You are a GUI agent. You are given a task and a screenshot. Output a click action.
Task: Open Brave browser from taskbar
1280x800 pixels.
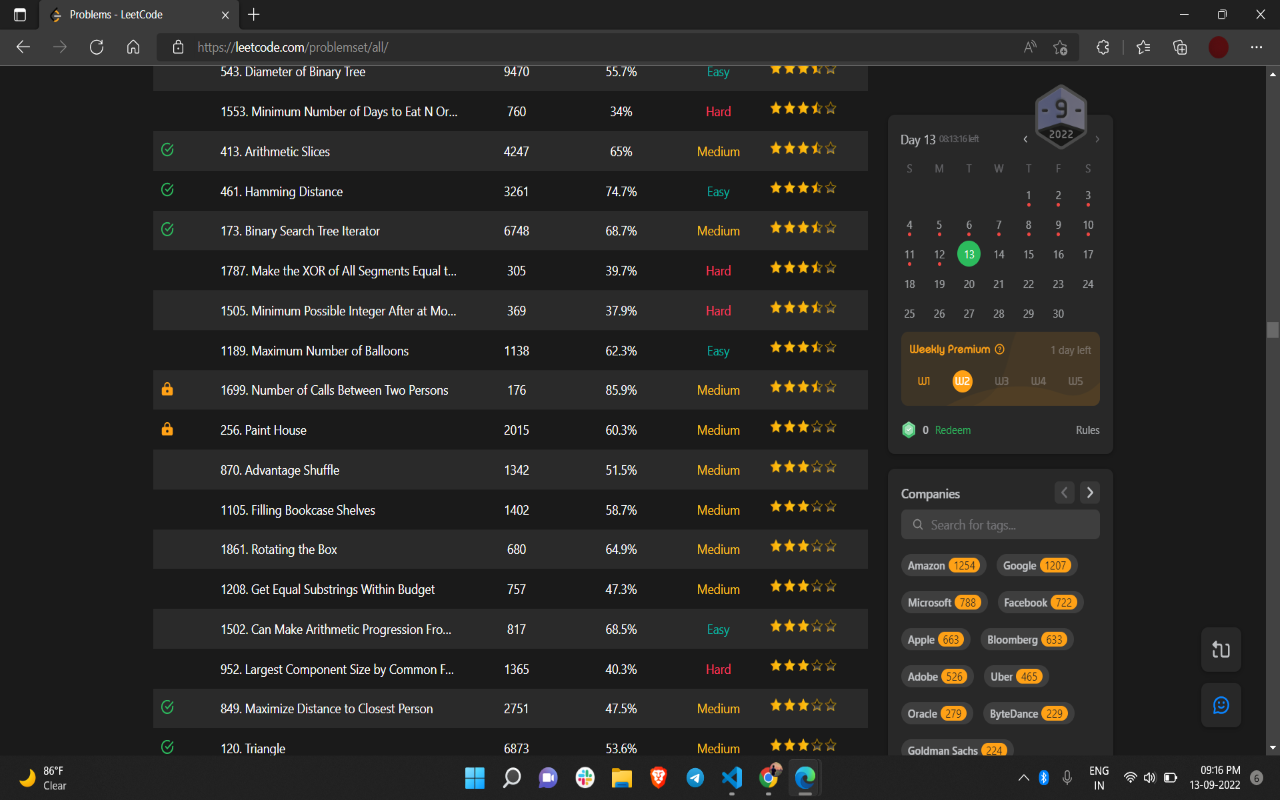[x=658, y=777]
